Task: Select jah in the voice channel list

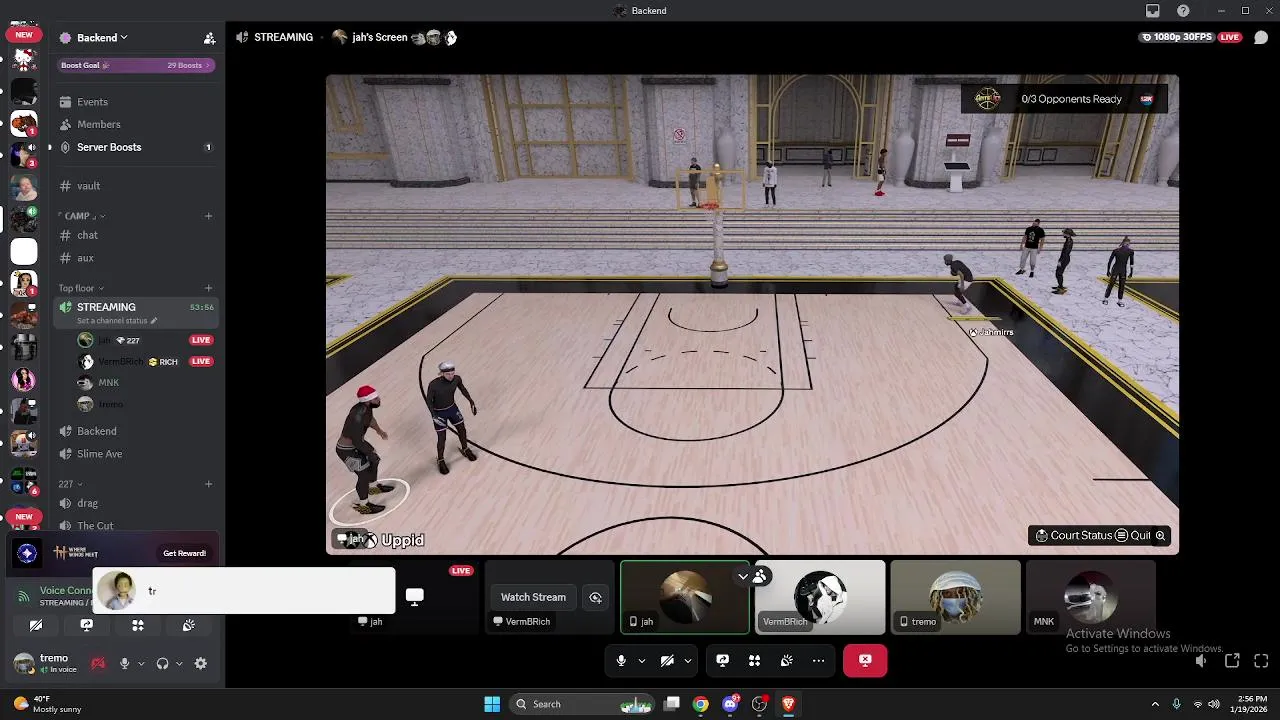Action: tap(147, 340)
